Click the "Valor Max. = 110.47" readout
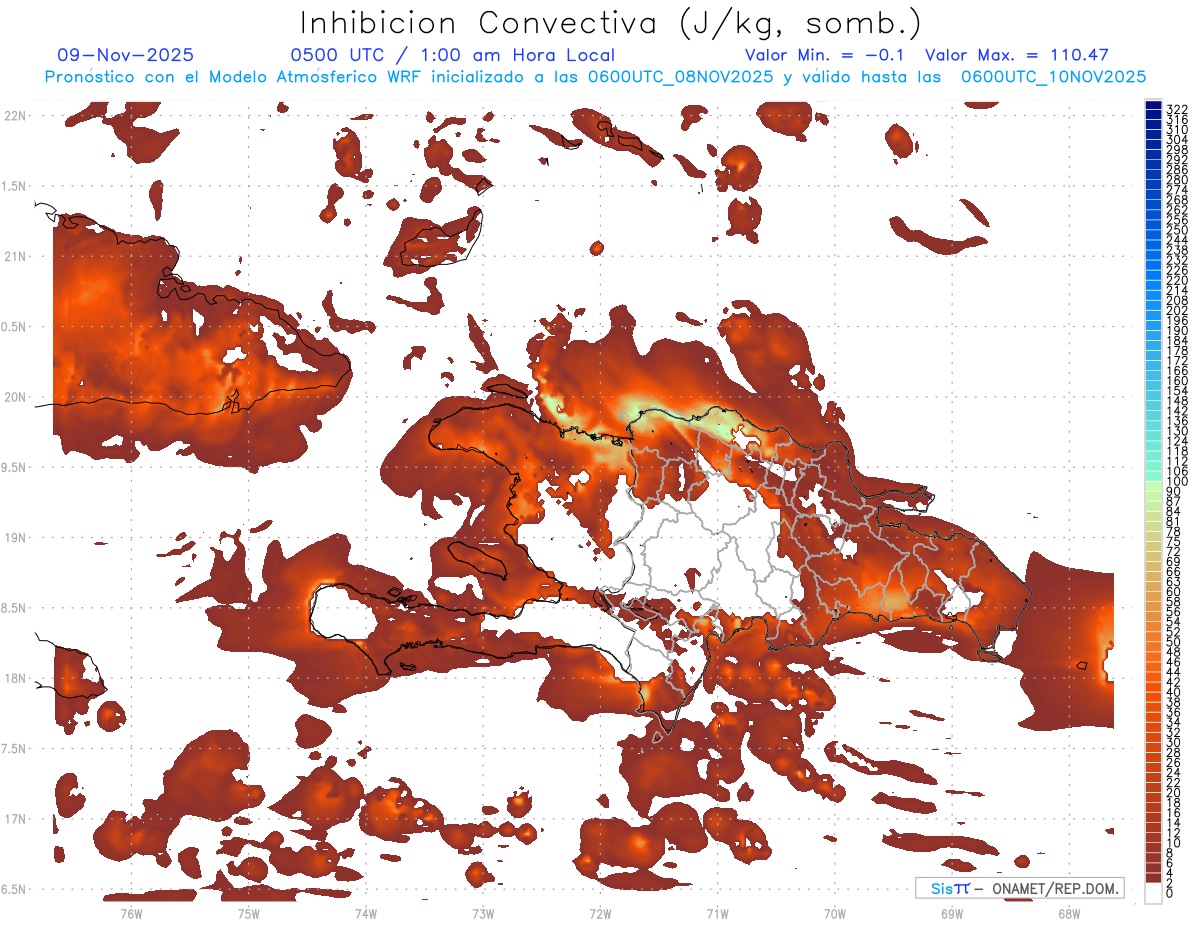The image size is (1200, 927). point(1017,56)
